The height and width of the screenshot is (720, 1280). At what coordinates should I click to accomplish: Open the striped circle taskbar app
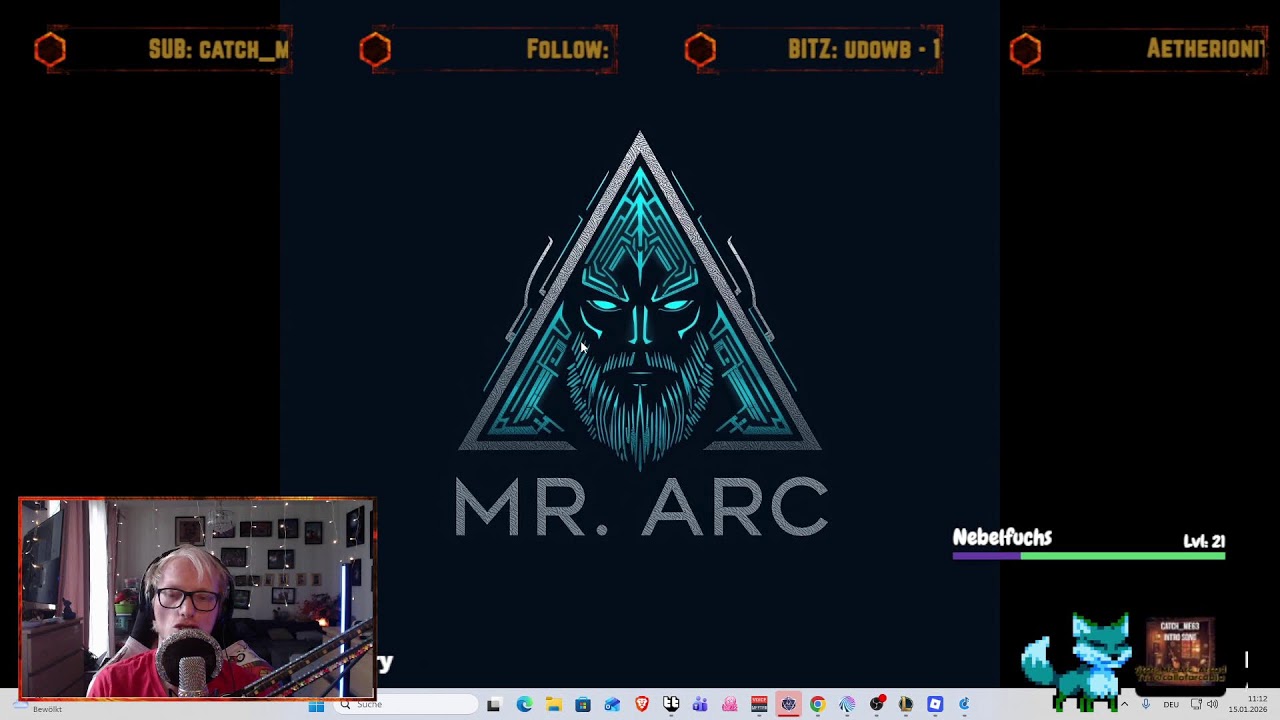click(x=847, y=705)
